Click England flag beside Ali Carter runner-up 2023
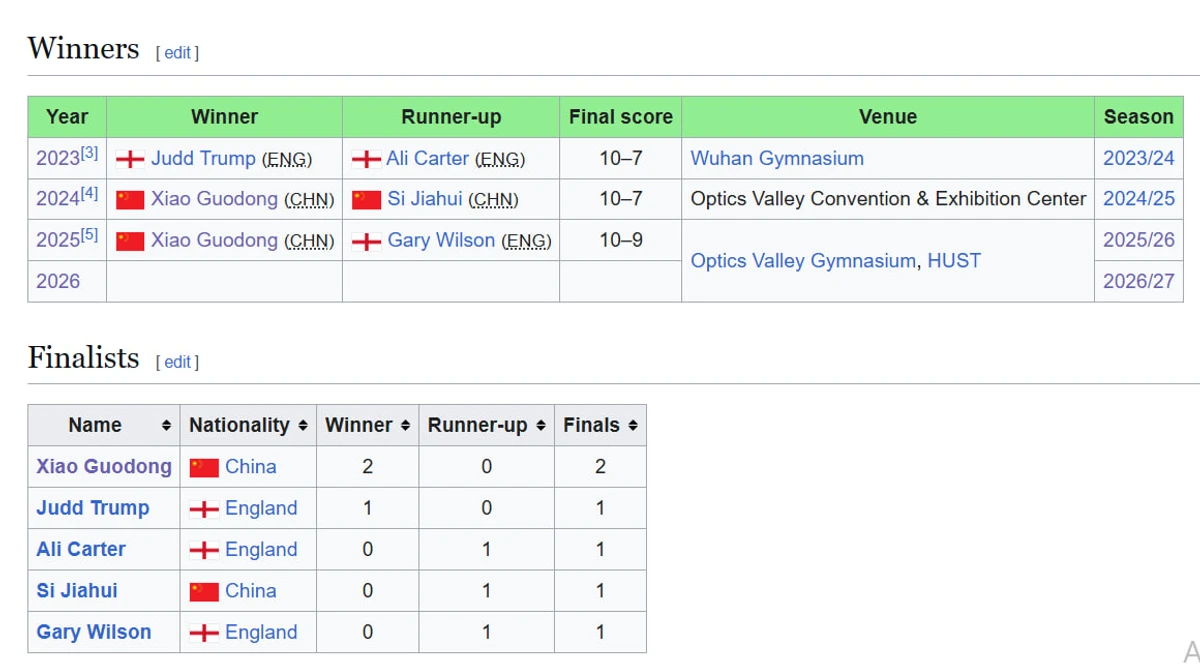Screen dimensions: 1200x668 point(367,158)
